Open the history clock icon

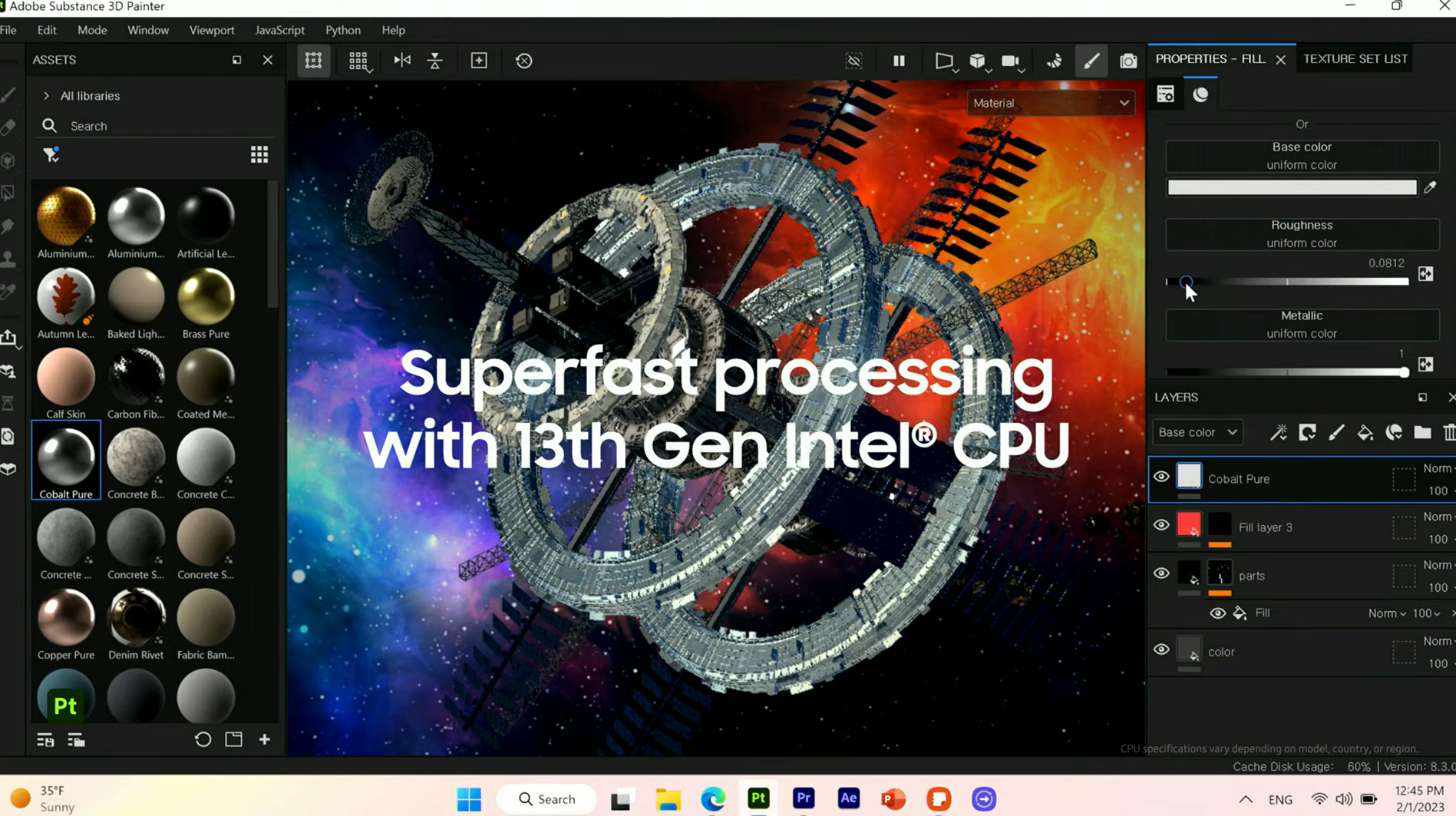(524, 61)
